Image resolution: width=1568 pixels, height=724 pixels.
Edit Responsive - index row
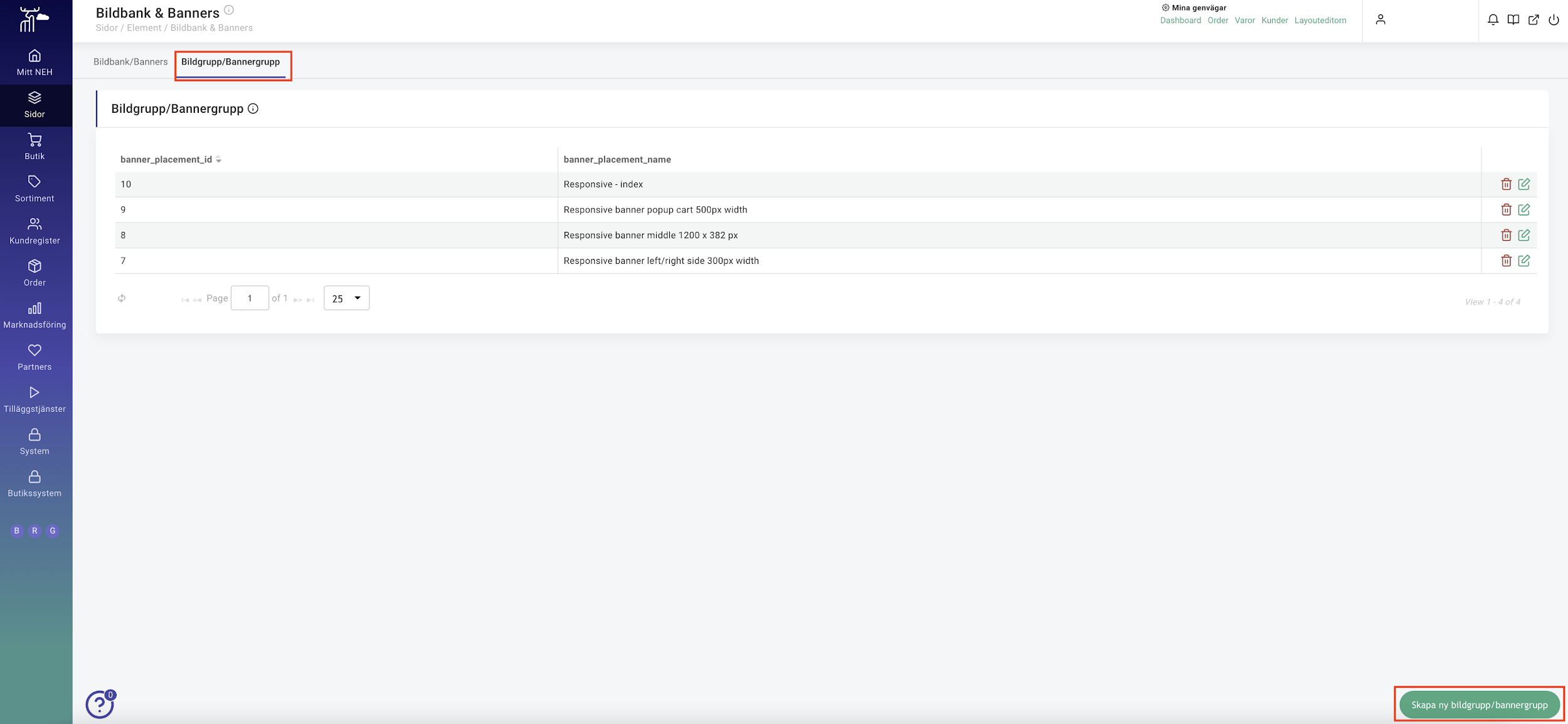pyautogui.click(x=1524, y=184)
